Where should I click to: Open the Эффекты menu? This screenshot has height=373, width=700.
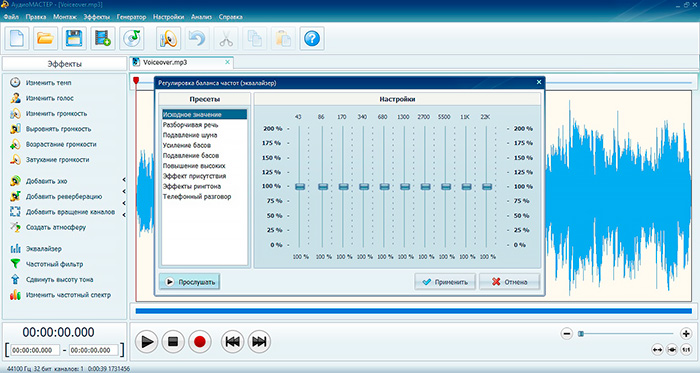(96, 17)
